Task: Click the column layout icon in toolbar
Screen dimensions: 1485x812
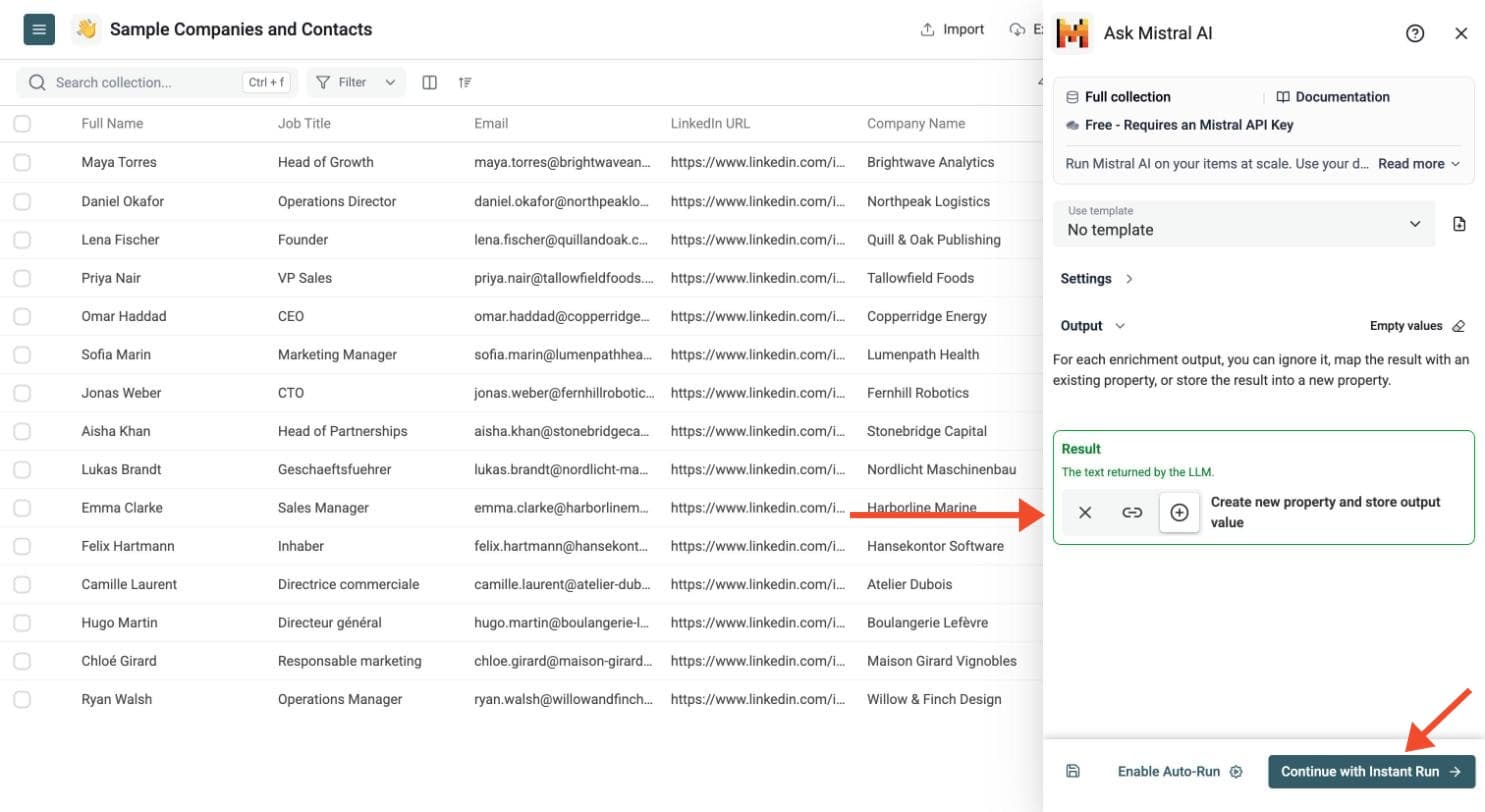Action: (x=429, y=82)
